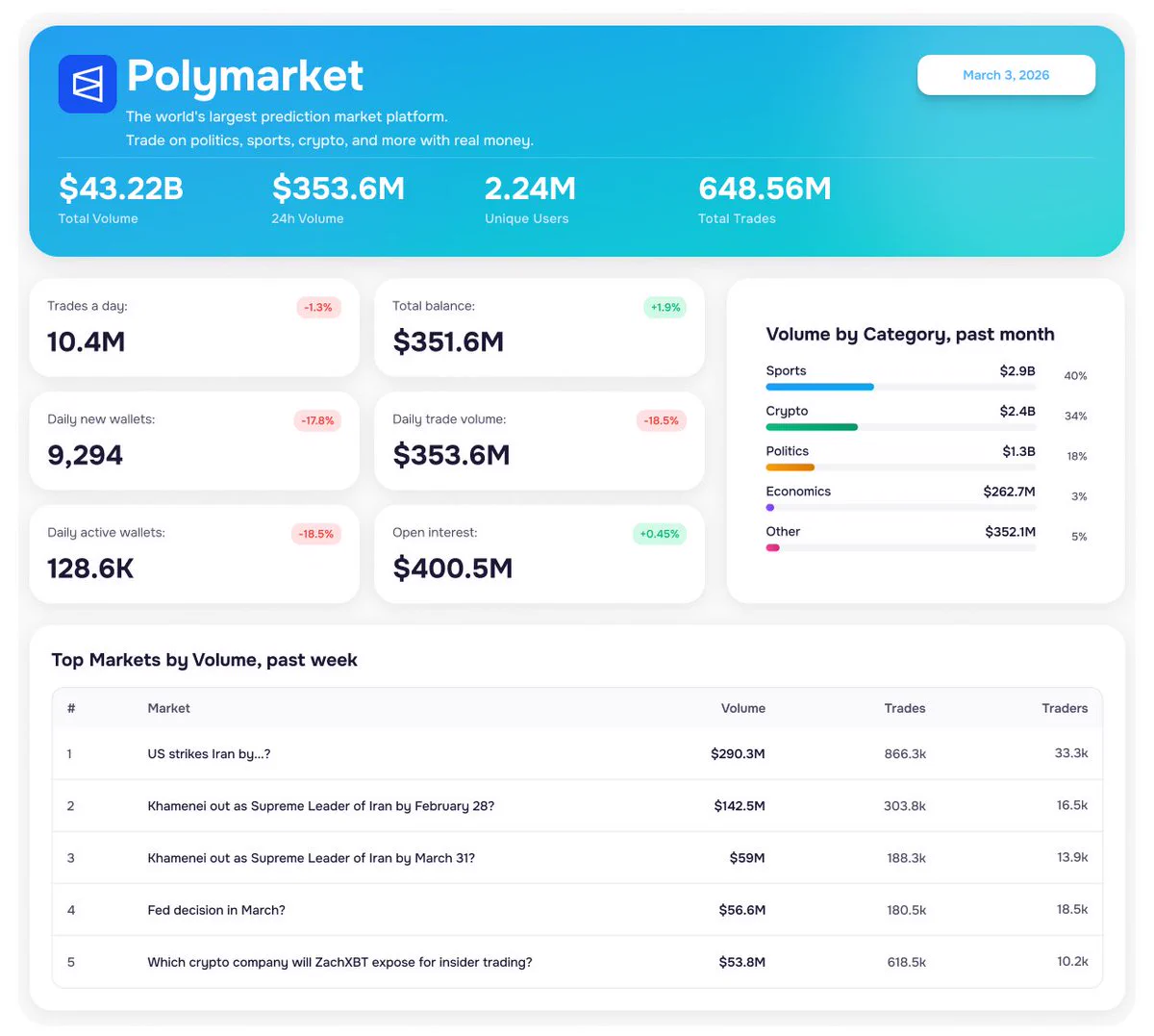Click the orange Politics volume bar
Image resolution: width=1154 pixels, height=1036 pixels.
(790, 467)
